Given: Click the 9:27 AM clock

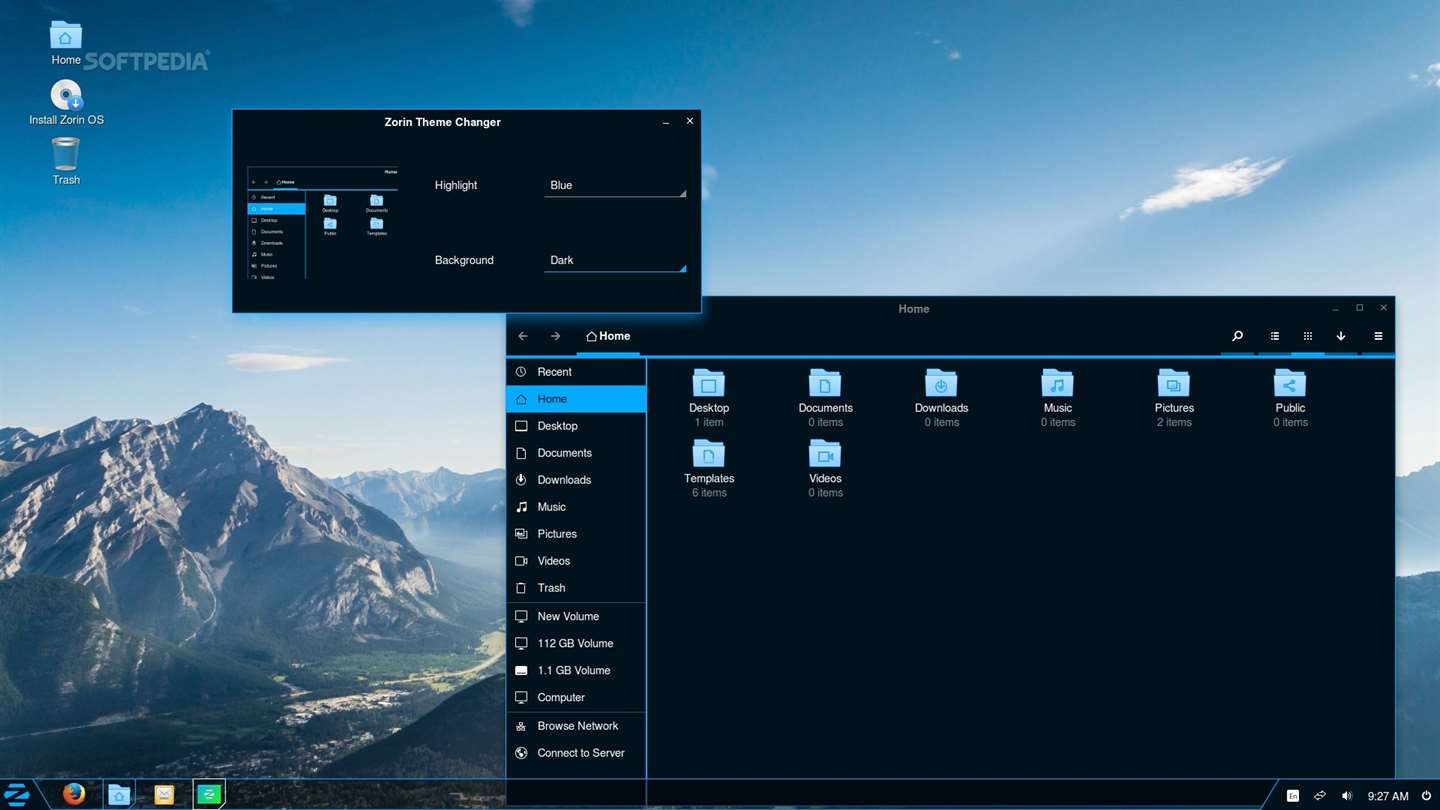Looking at the screenshot, I should 1388,796.
